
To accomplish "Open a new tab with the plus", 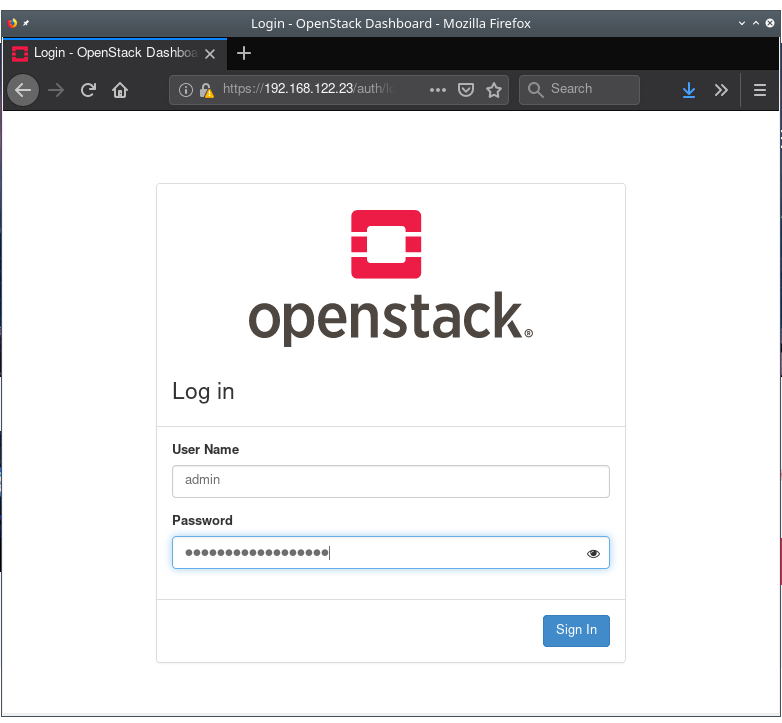I will (x=244, y=53).
